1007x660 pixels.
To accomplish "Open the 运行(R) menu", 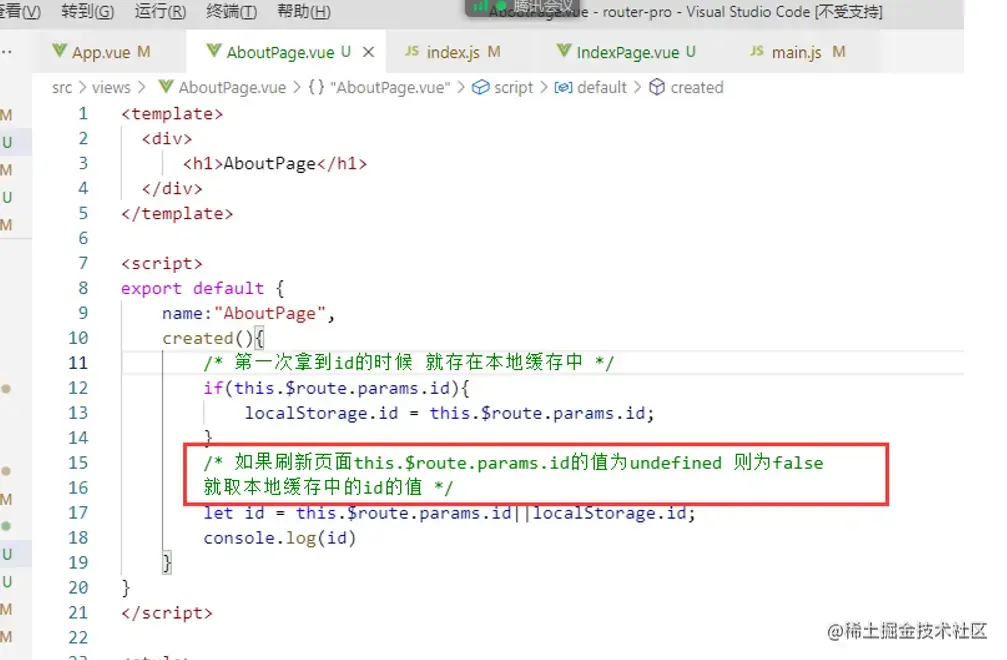I will click(x=160, y=12).
